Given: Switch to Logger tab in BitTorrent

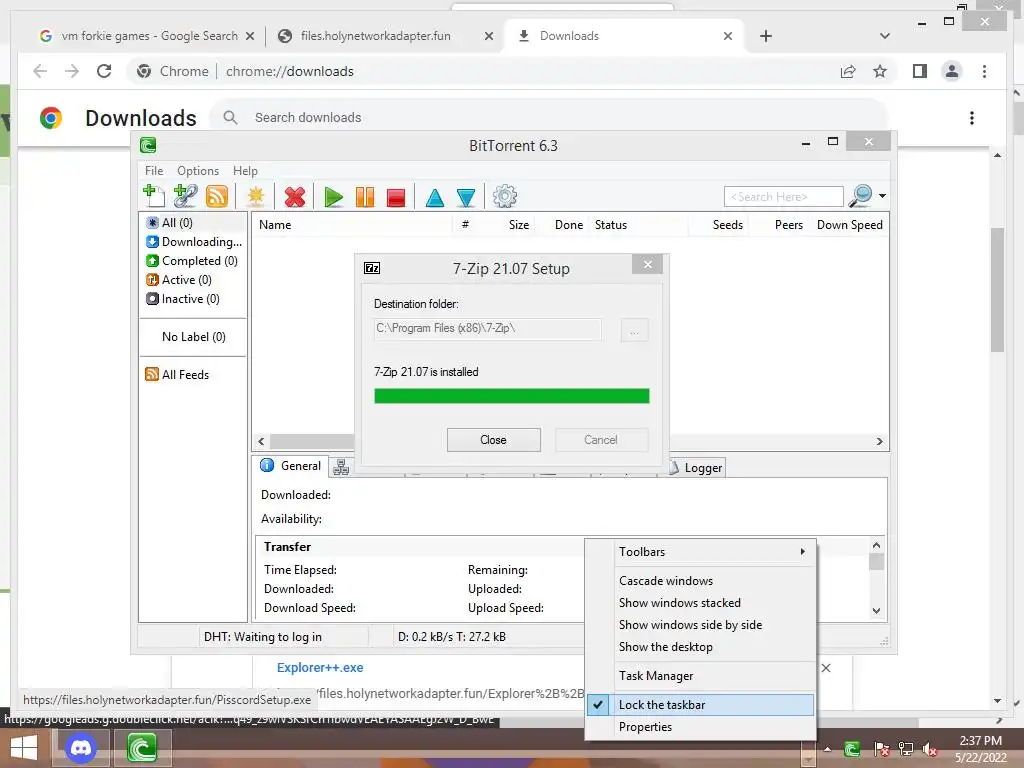Looking at the screenshot, I should (696, 468).
